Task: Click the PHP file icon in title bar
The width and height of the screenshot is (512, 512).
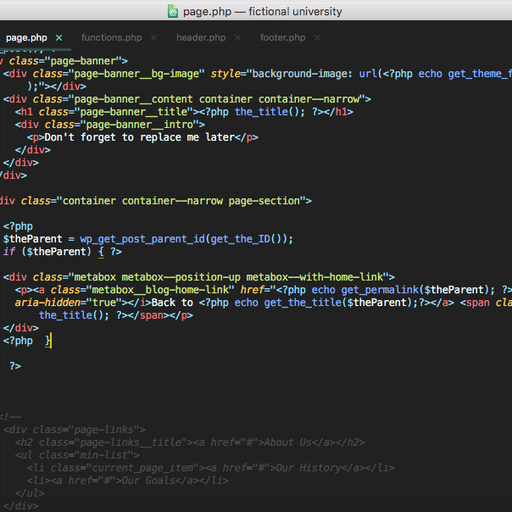Action: click(x=173, y=11)
